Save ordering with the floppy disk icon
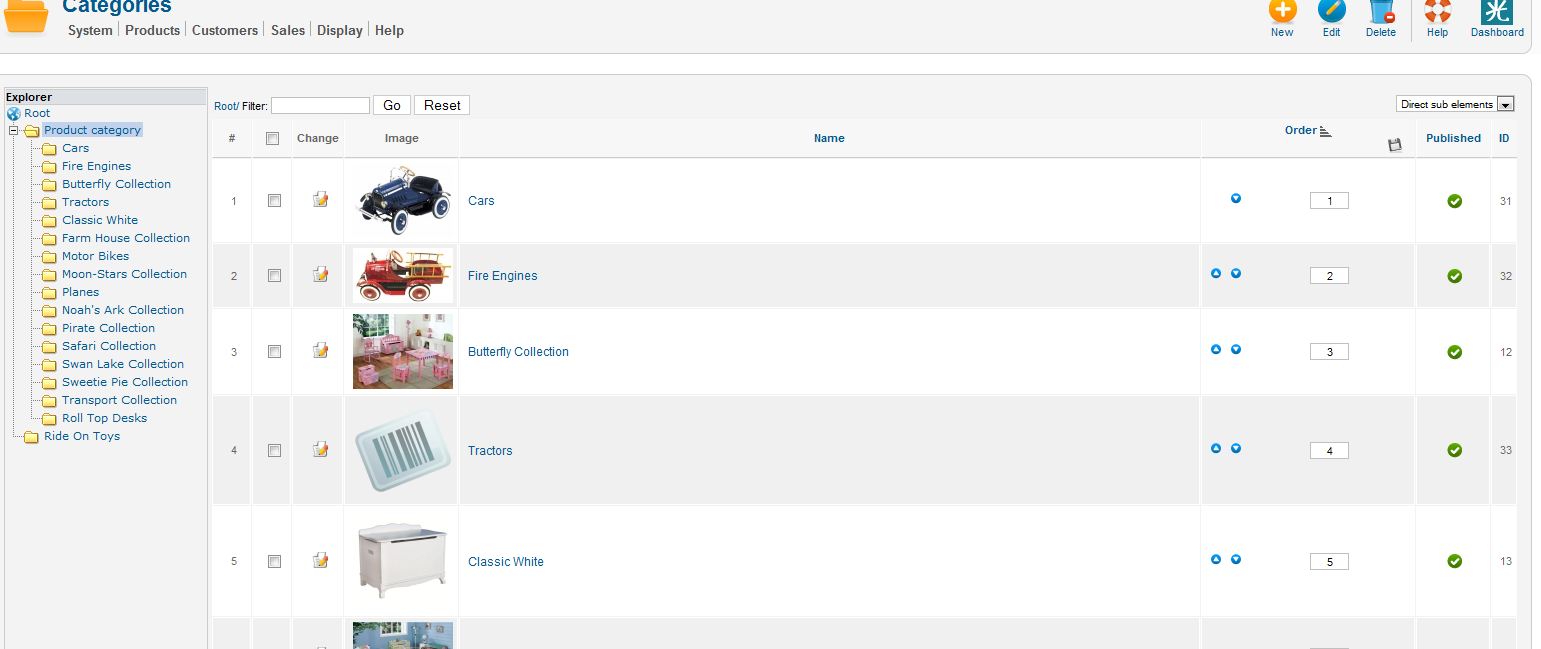This screenshot has height=649, width=1541. (x=1395, y=145)
